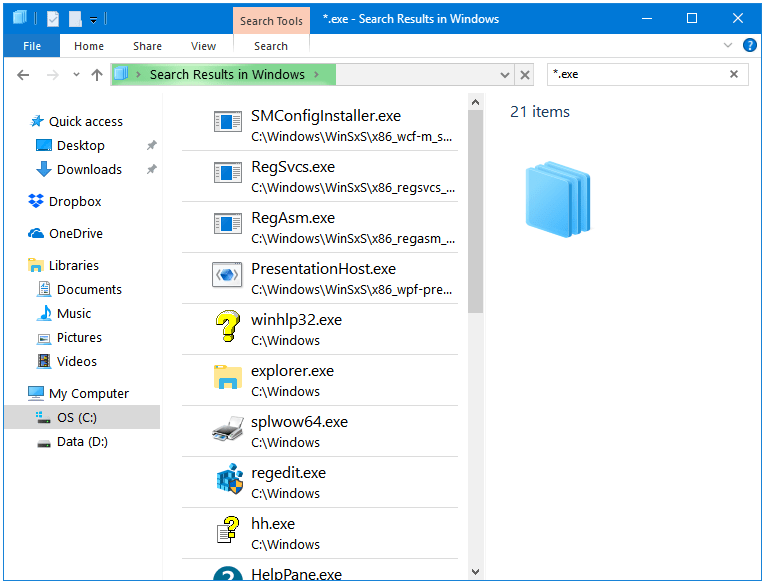This screenshot has width=765, height=584.
Task: Click the vertical scrollbar thumb
Action: (476, 211)
